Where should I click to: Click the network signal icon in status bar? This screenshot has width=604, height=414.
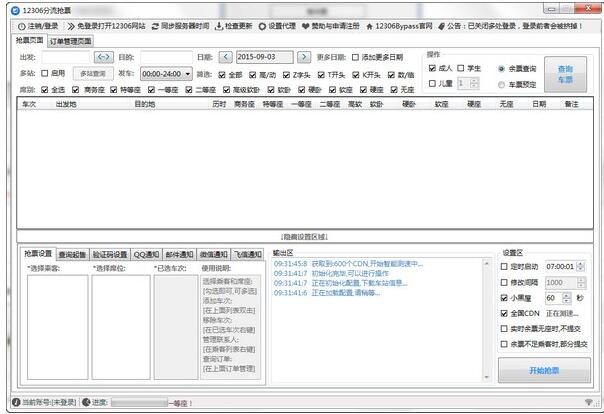[589, 402]
